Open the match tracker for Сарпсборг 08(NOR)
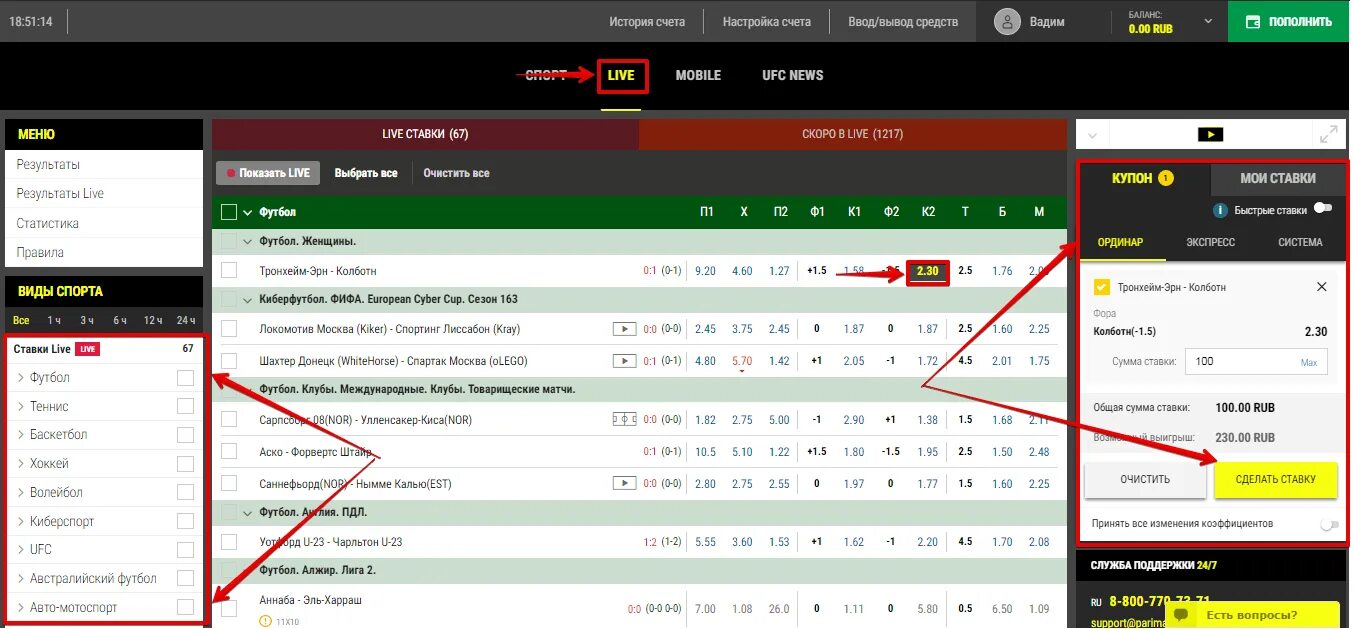This screenshot has width=1354, height=629. tap(624, 420)
